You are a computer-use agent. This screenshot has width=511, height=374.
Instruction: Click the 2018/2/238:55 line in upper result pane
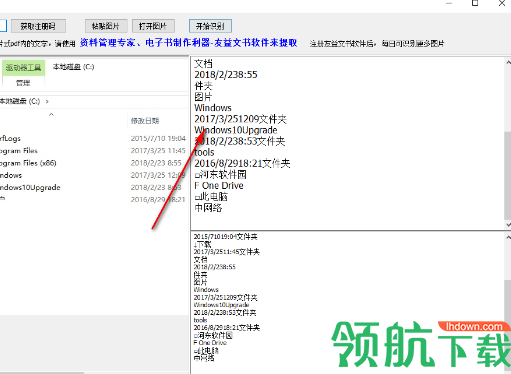click(x=226, y=75)
